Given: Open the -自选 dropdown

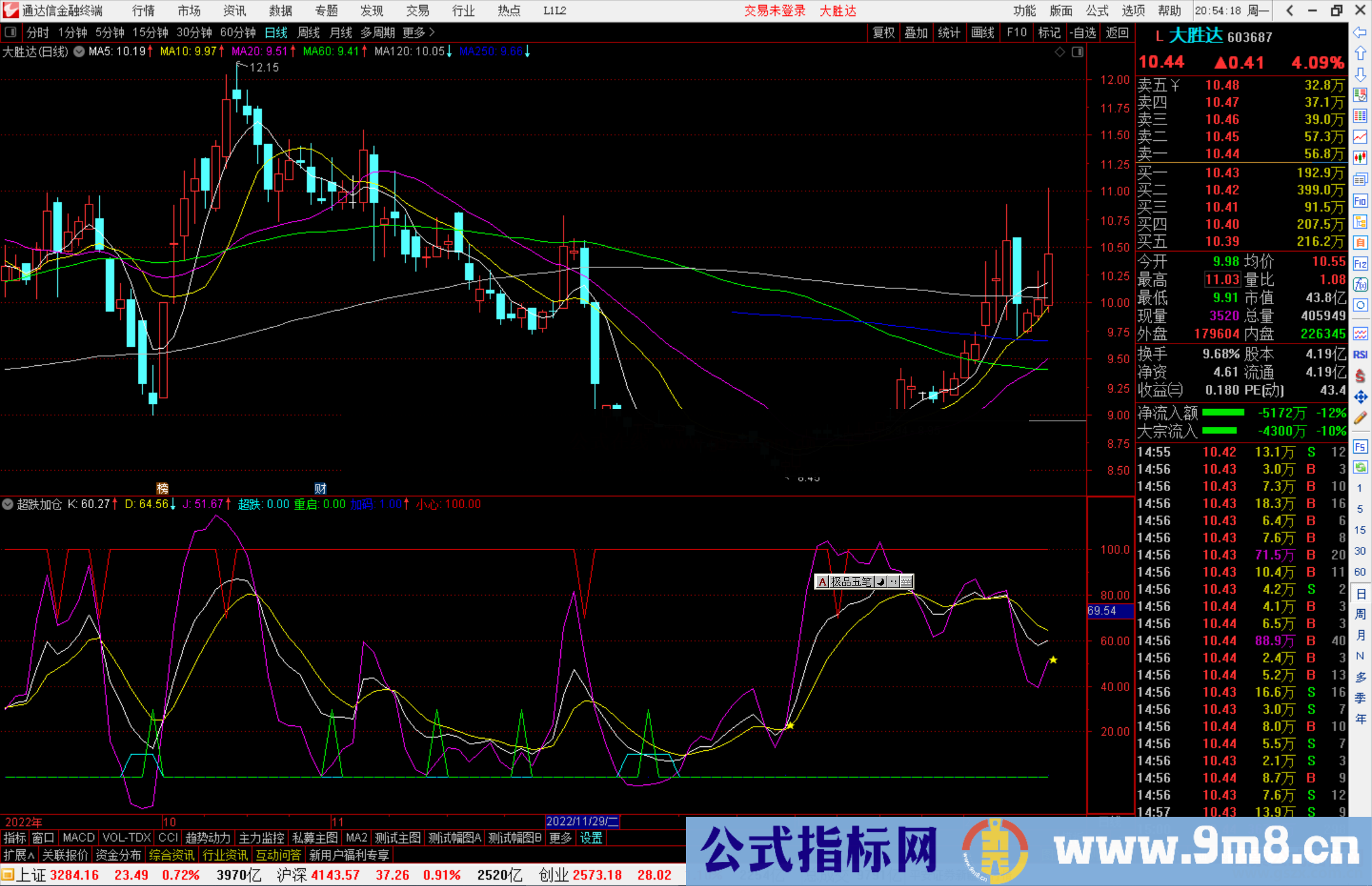Looking at the screenshot, I should click(1083, 32).
